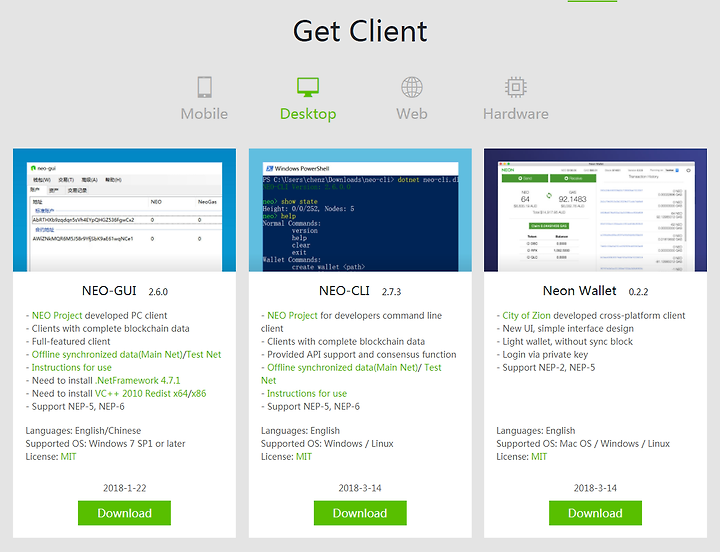720x552 pixels.
Task: Click the Hardware chip icon
Action: pyautogui.click(x=516, y=87)
